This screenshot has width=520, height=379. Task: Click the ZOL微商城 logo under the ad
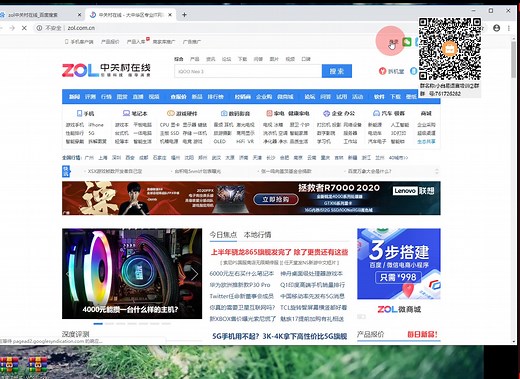coord(399,309)
